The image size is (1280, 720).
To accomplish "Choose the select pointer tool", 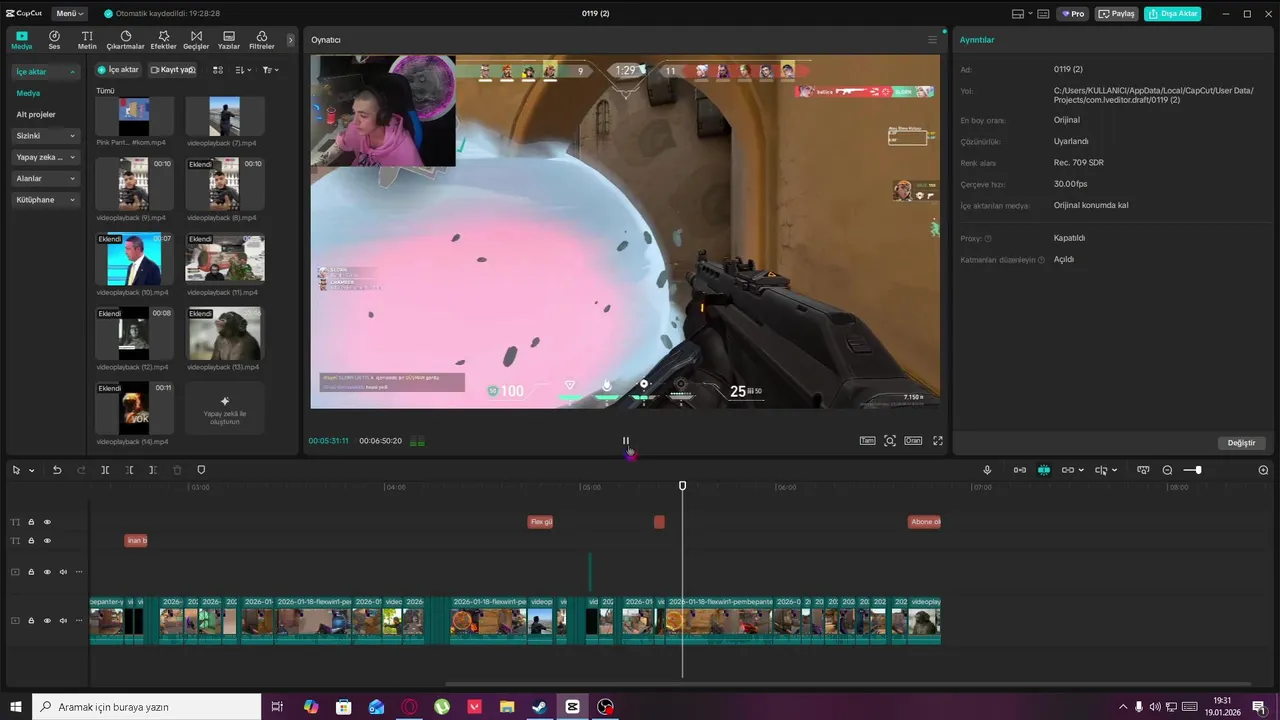I will (17, 470).
